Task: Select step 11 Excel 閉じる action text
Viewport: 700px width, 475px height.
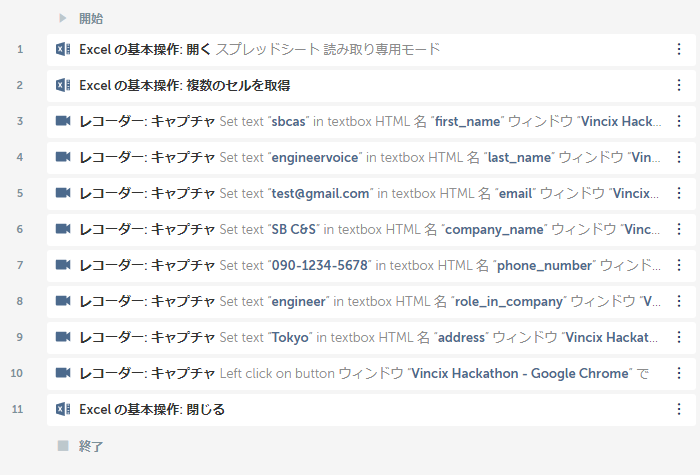Action: (x=152, y=409)
